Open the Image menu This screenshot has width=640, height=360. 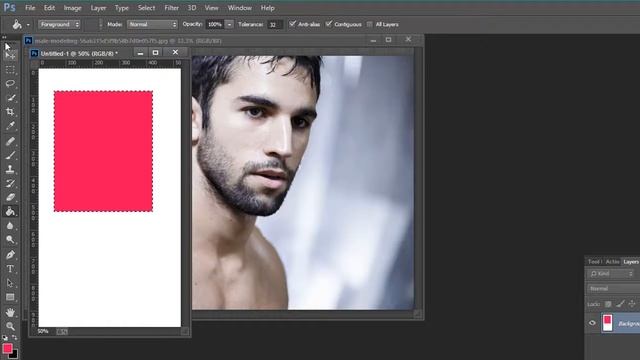72,8
